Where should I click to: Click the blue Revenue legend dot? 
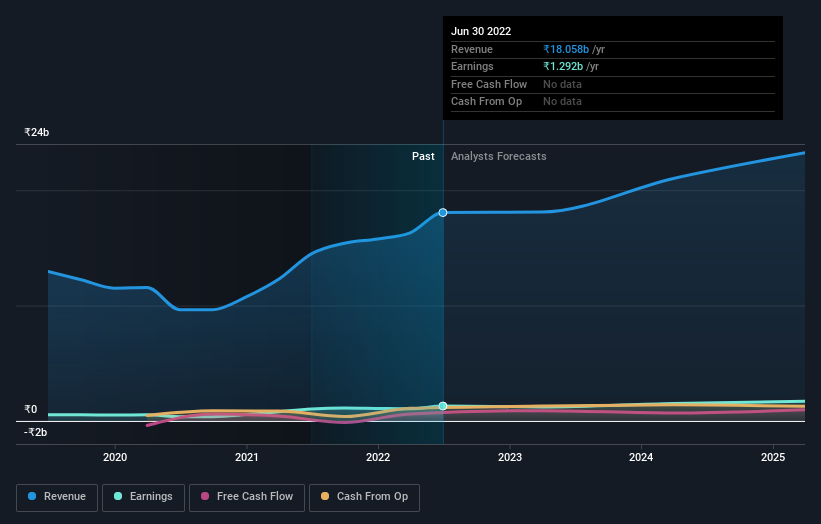coord(32,496)
